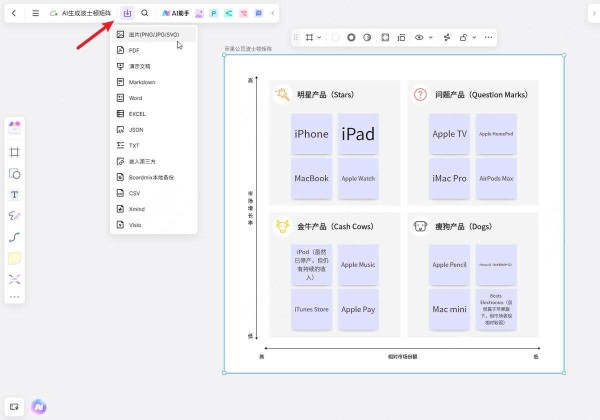The height and width of the screenshot is (420, 600).
Task: Collapse the top toolbar plugin chevron
Action: 273,13
